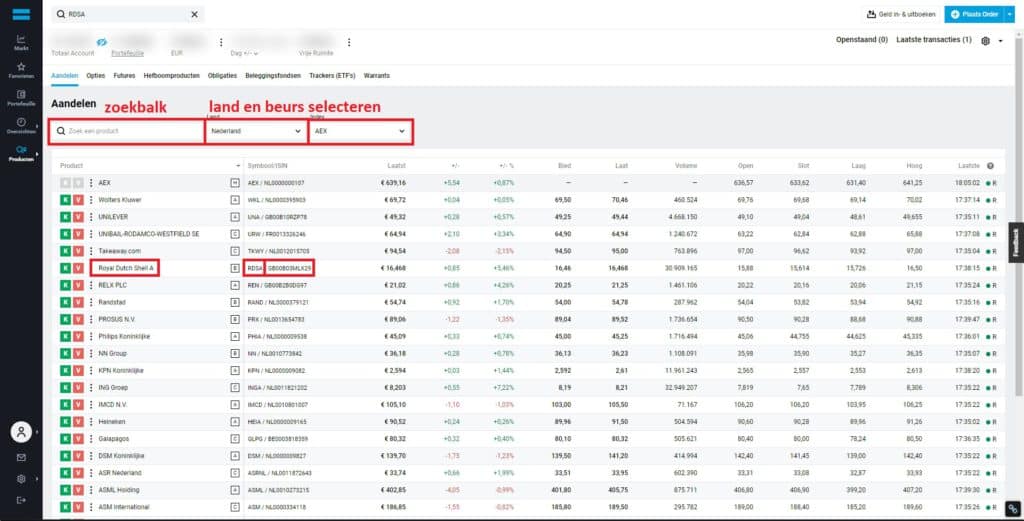The height and width of the screenshot is (521, 1024).
Task: Click the top search field containing RDSA
Action: [127, 14]
